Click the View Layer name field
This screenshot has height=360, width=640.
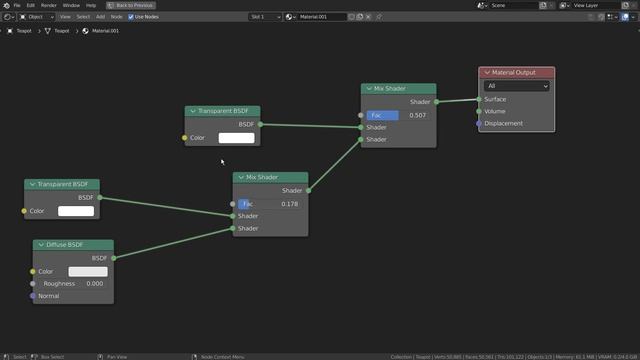click(596, 5)
